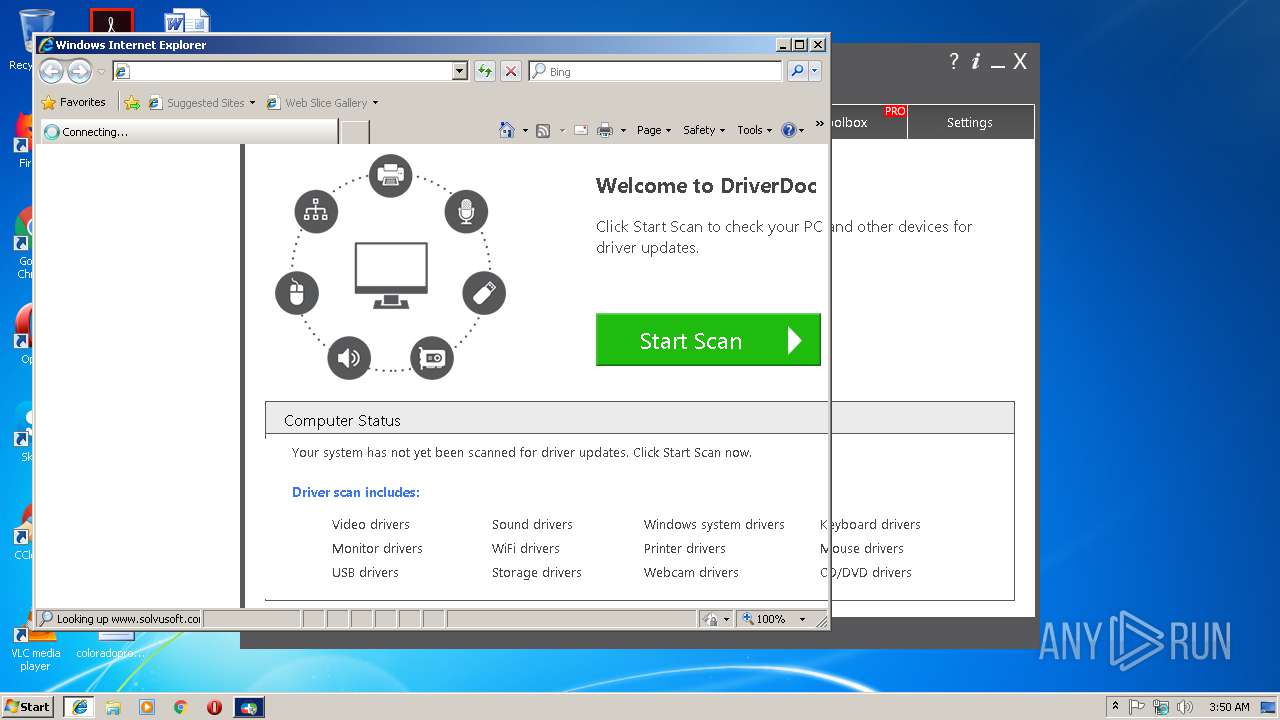
Task: Open DriverDoc info icon
Action: pos(976,61)
